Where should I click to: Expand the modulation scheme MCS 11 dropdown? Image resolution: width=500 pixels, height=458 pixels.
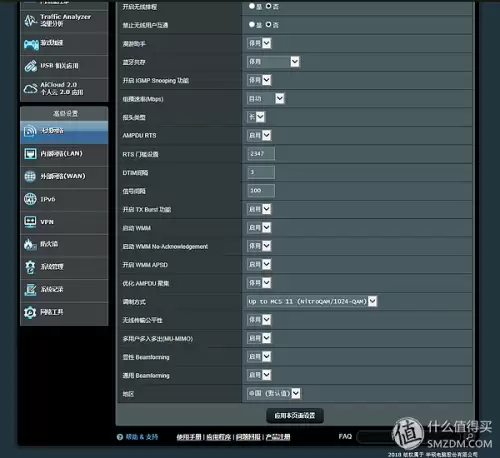[312, 301]
